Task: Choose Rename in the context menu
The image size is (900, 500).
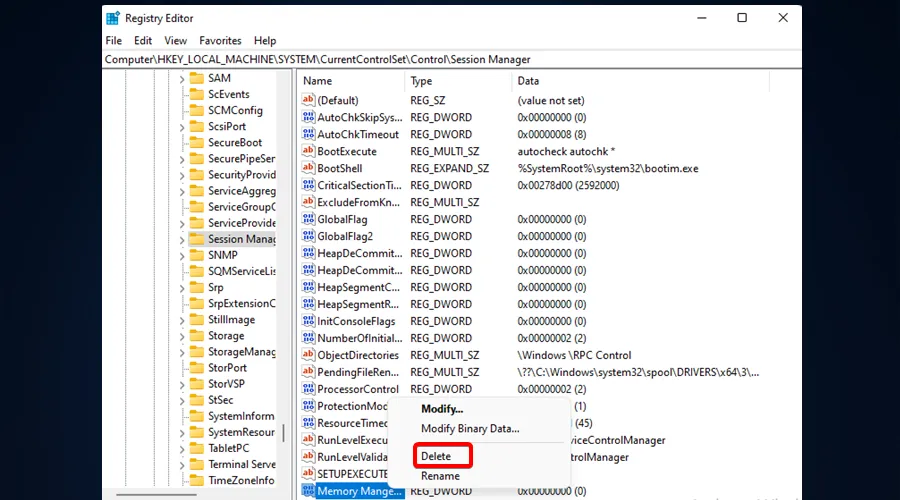Action: pos(440,476)
